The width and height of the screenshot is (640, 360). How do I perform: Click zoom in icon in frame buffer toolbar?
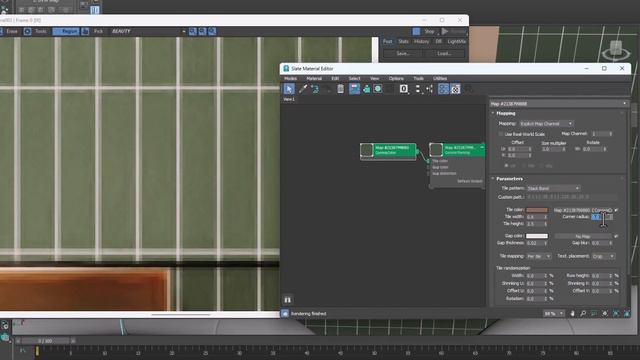(x=193, y=31)
